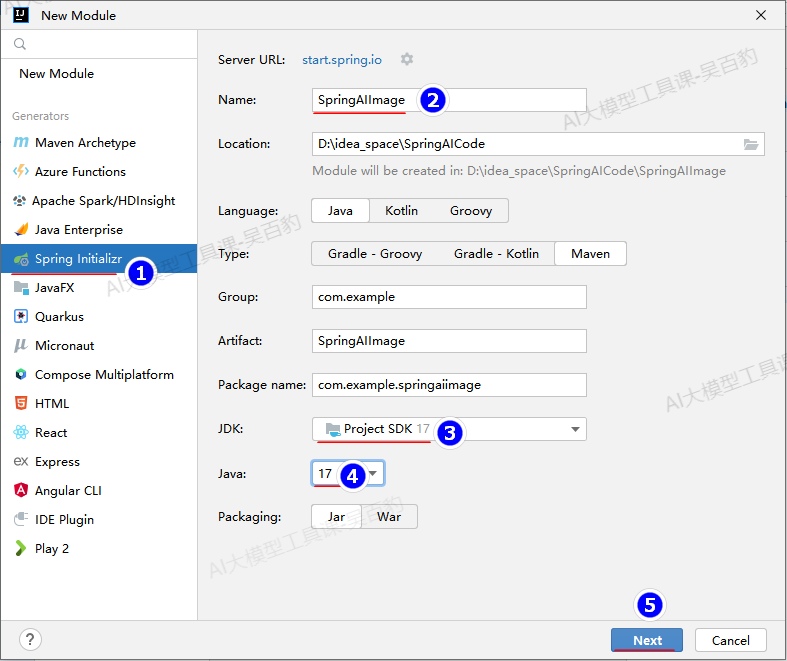This screenshot has height=661, width=787.
Task: Click the IDE Plugin icon
Action: (x=21, y=519)
